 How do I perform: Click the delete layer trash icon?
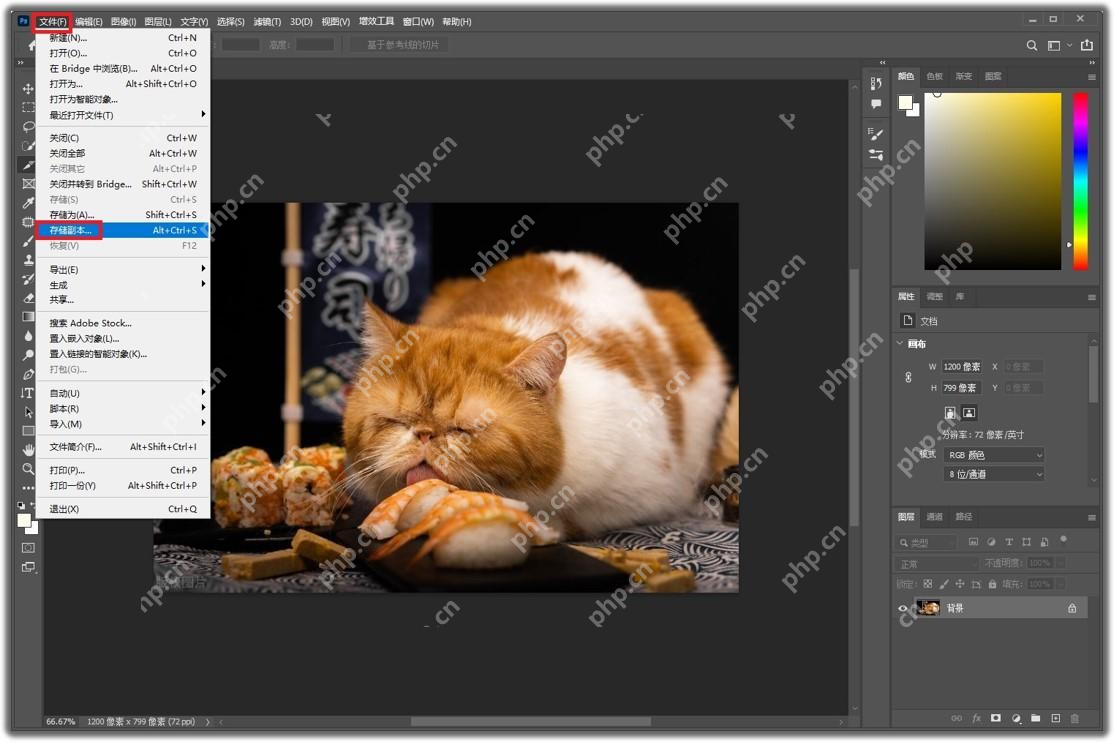1076,718
